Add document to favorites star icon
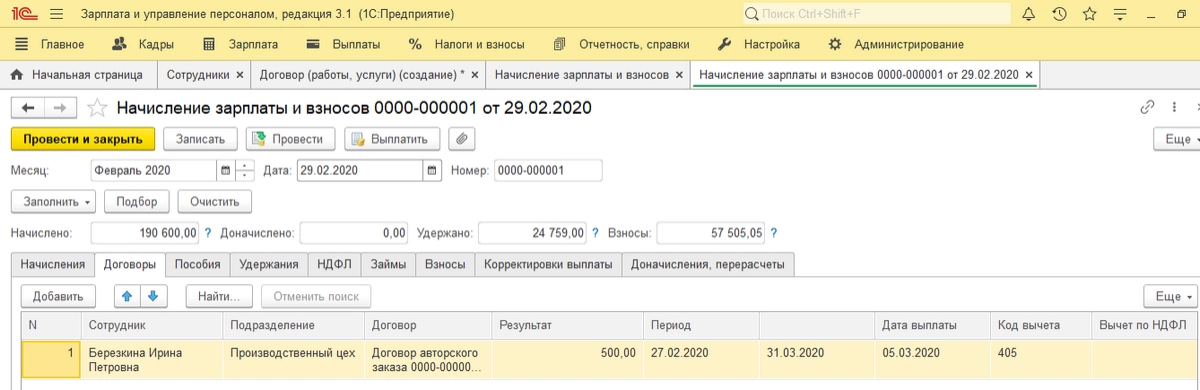The image size is (1200, 390). click(97, 108)
